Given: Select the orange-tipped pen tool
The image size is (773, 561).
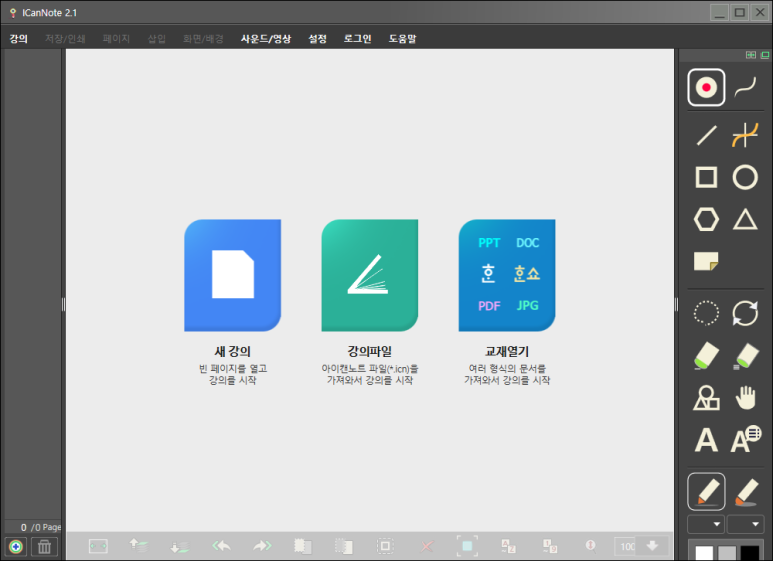Looking at the screenshot, I should coord(706,491).
